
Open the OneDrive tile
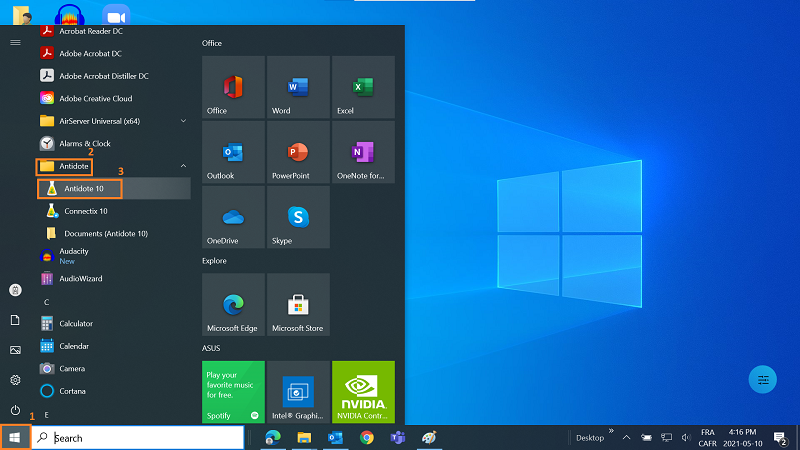[233, 218]
